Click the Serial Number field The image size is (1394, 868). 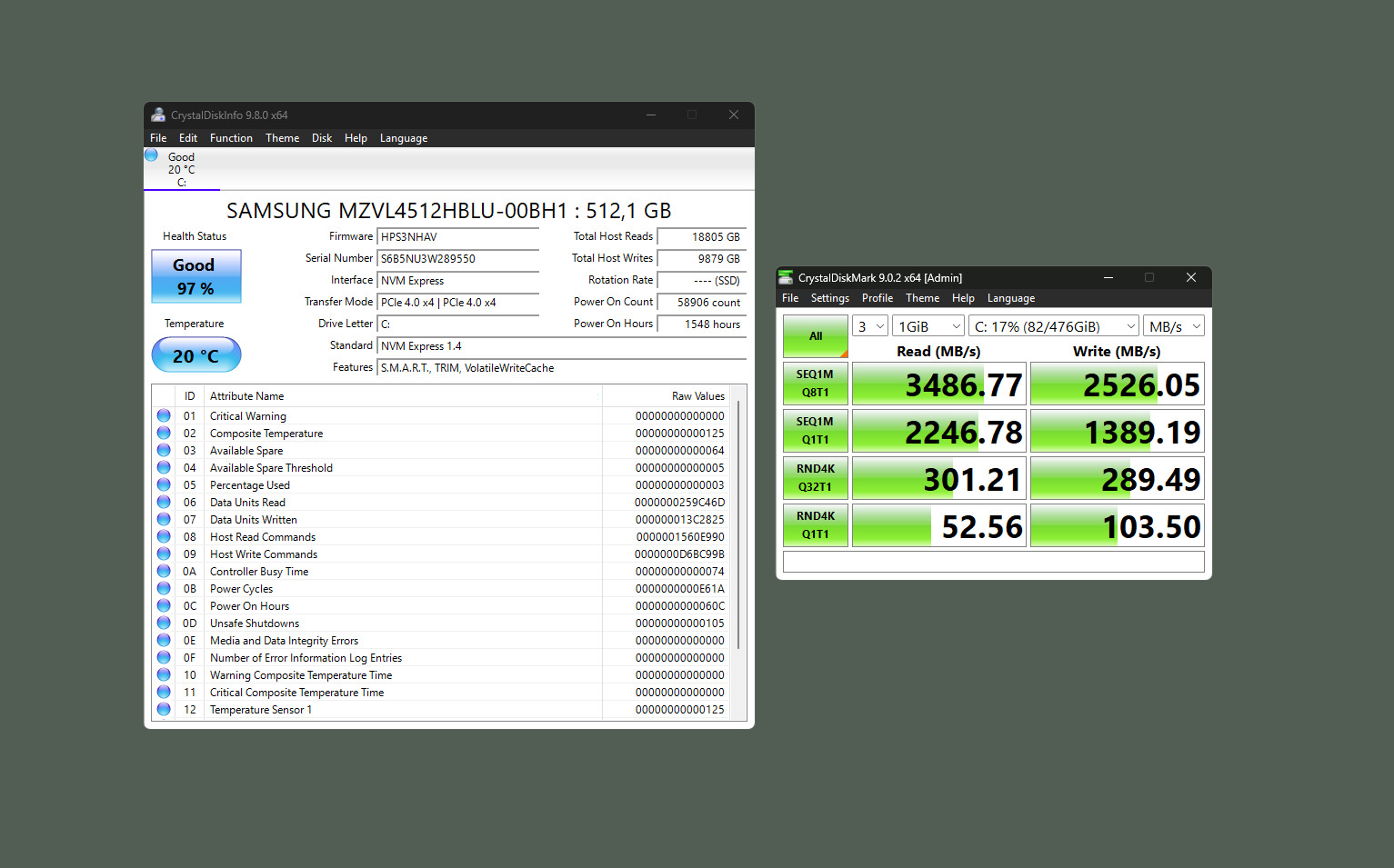click(458, 258)
